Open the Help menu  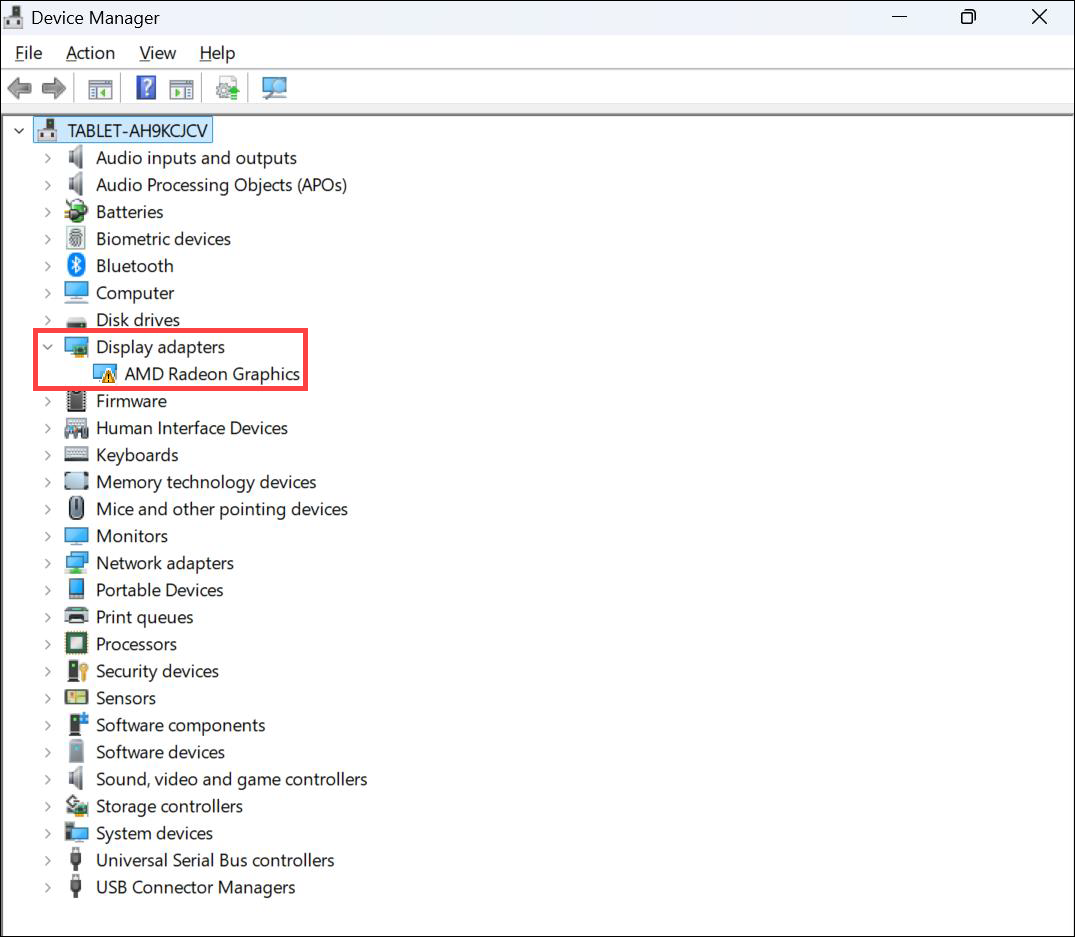click(x=217, y=53)
